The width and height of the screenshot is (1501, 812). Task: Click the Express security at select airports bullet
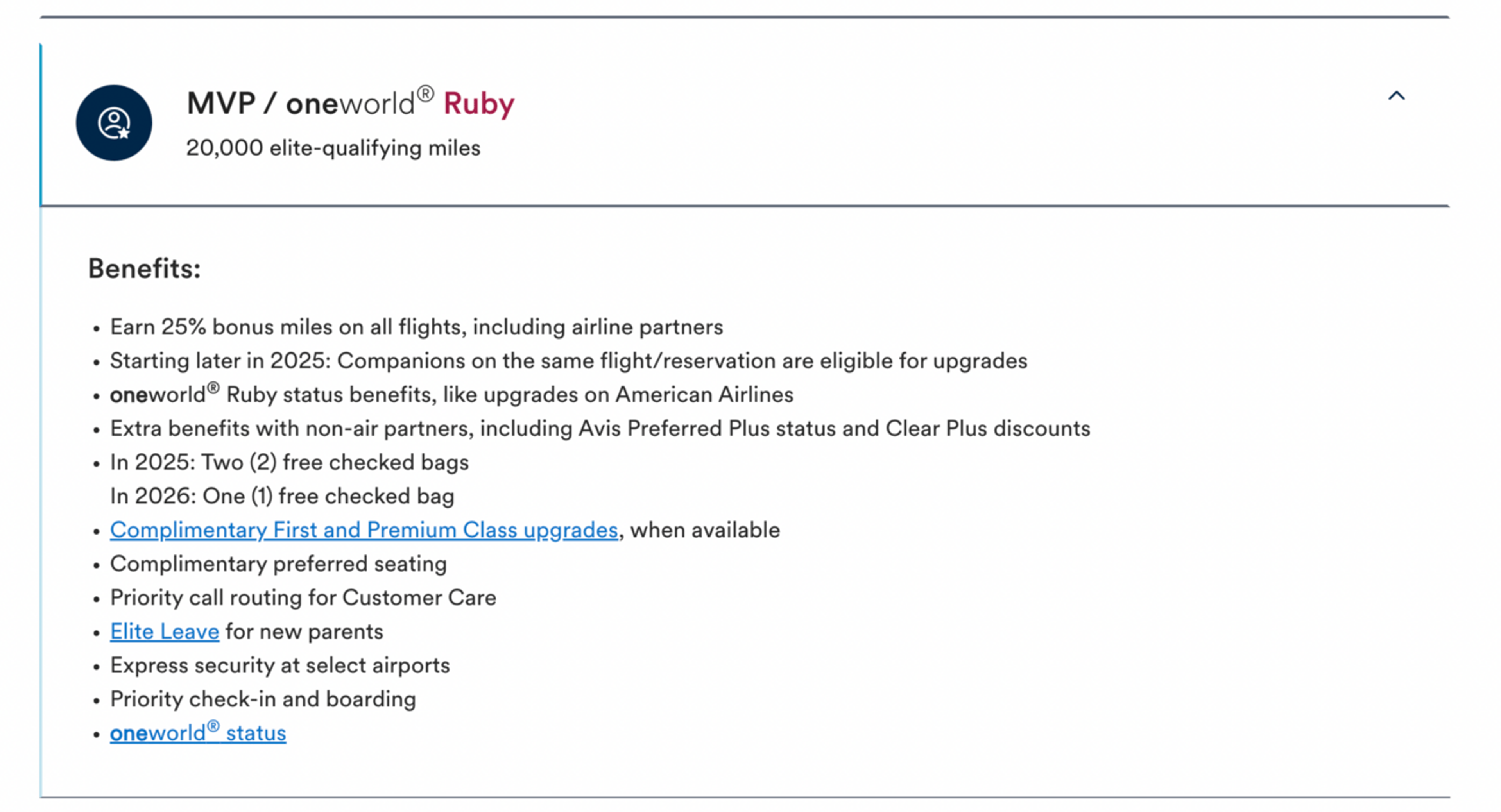pyautogui.click(x=280, y=665)
